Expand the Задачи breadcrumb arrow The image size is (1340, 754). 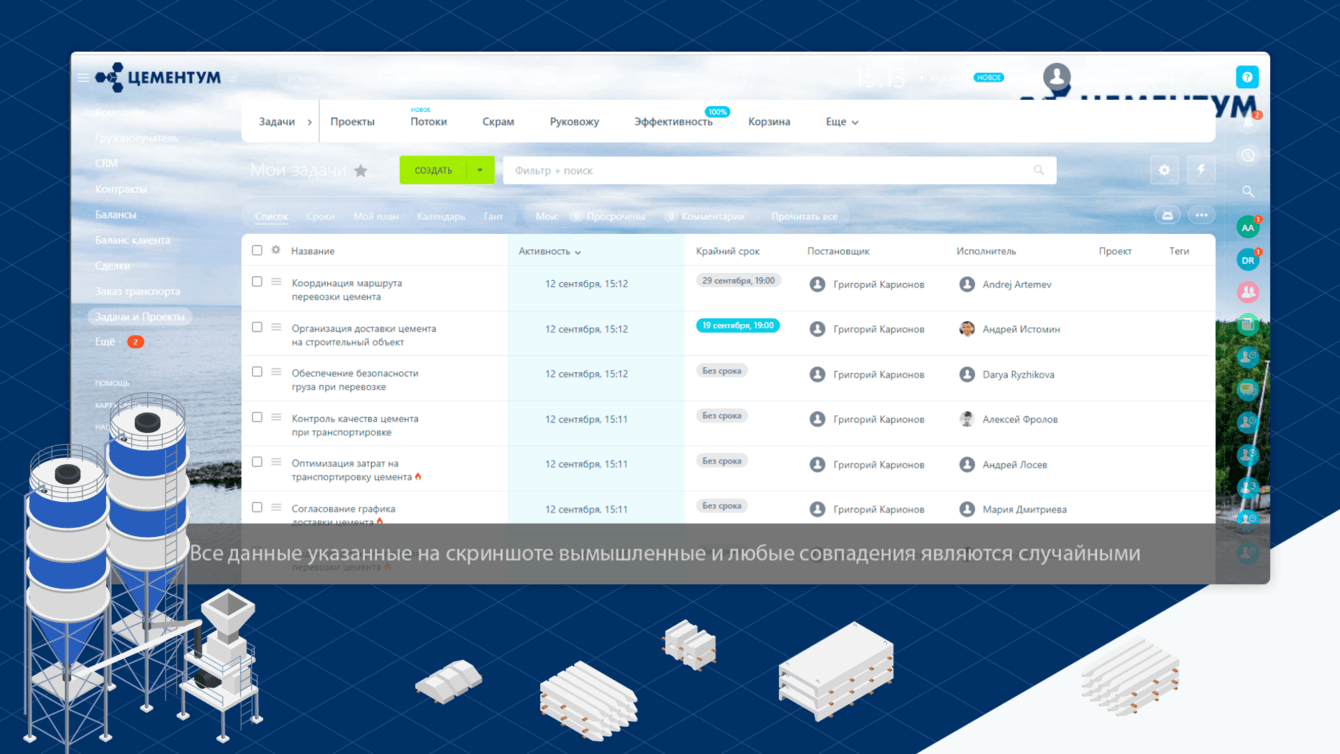(x=310, y=122)
